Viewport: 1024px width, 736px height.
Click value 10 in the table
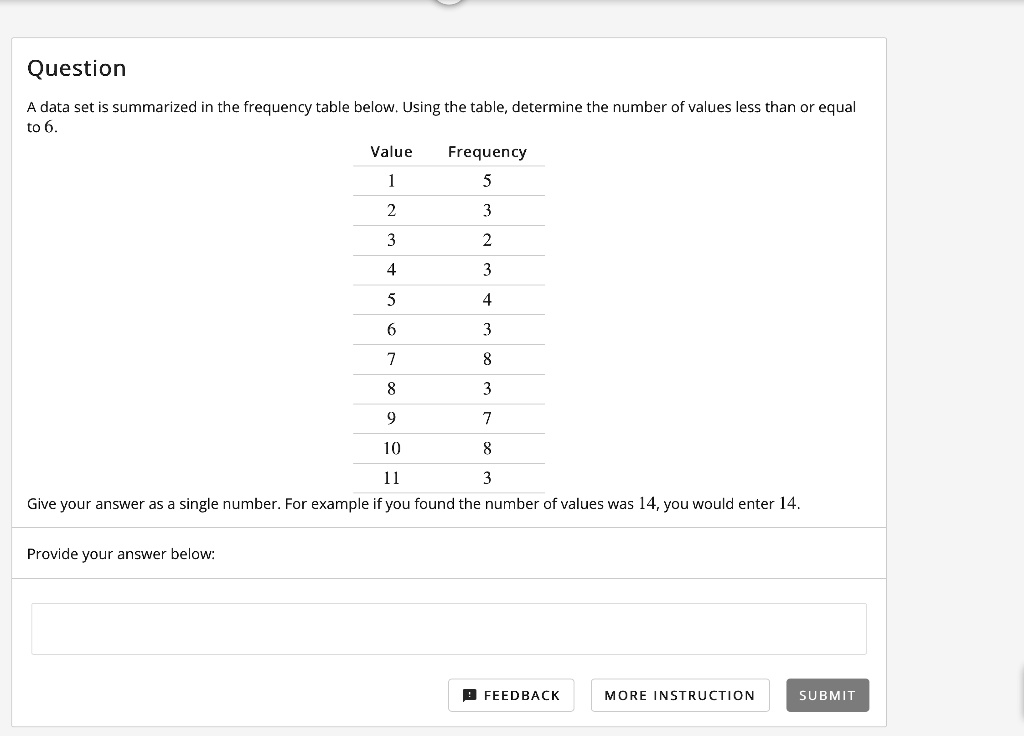[391, 448]
